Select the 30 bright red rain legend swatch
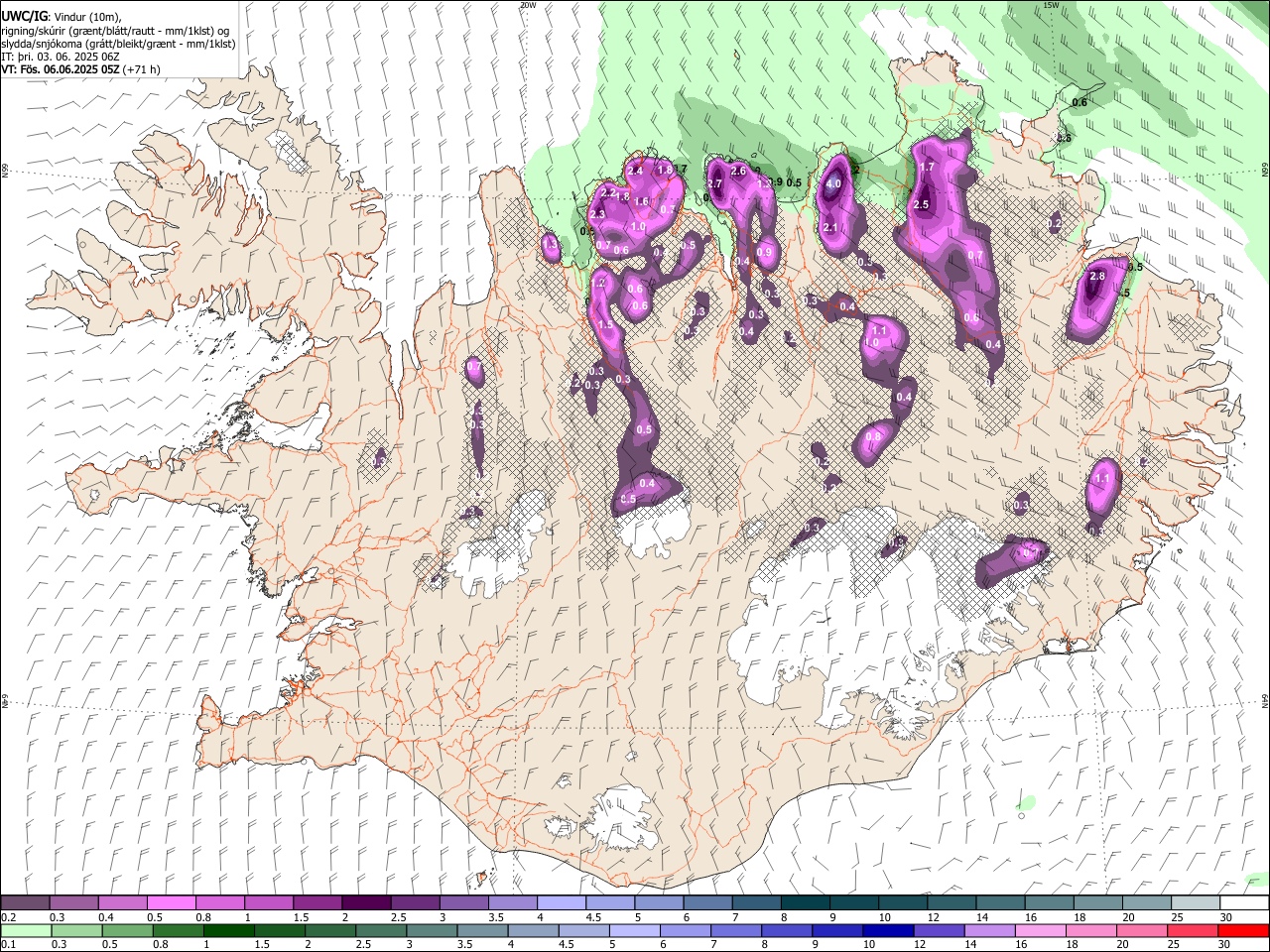The width and height of the screenshot is (1270, 952). coord(1243,931)
